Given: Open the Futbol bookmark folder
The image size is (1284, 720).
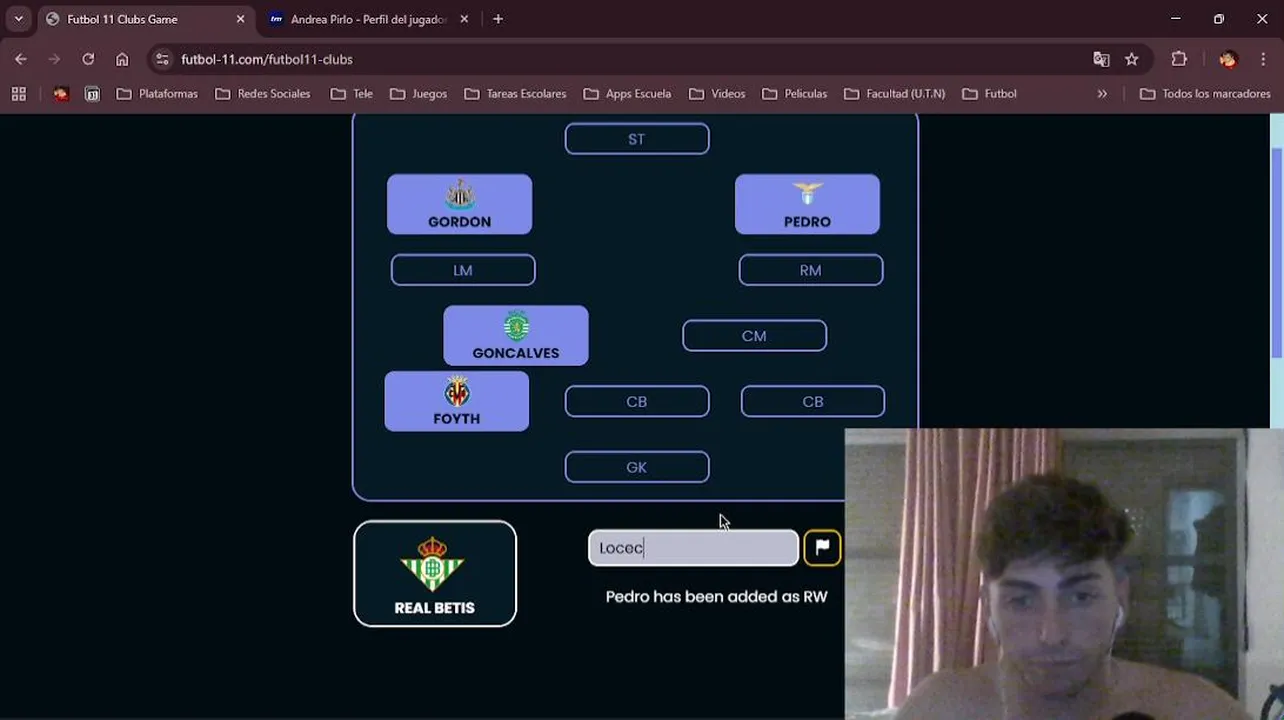Looking at the screenshot, I should 990,94.
